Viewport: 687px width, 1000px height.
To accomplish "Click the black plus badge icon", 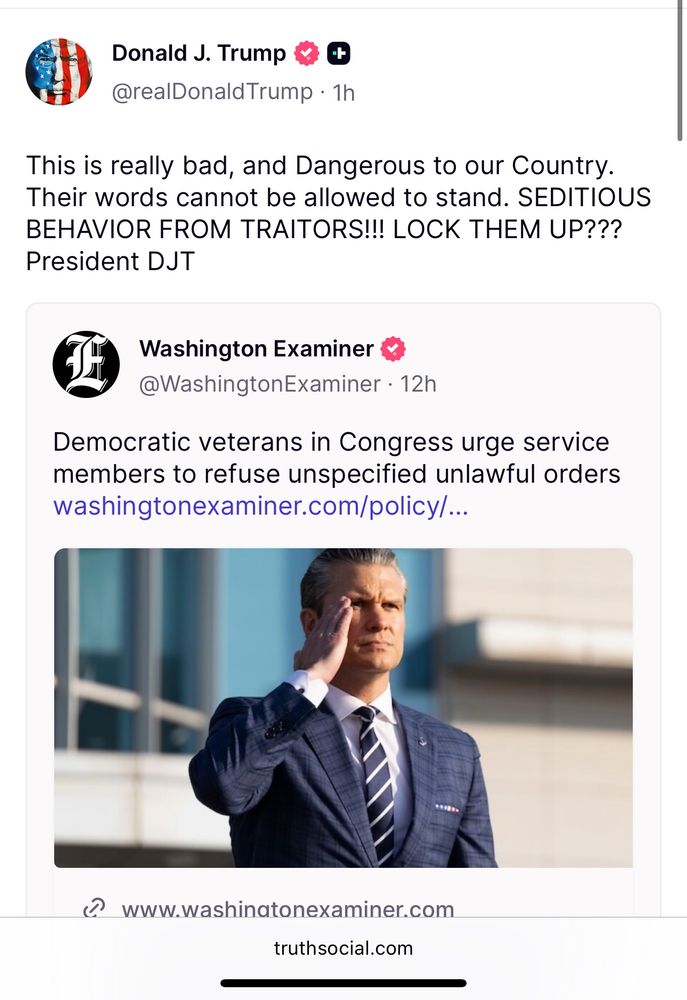I will coord(339,54).
